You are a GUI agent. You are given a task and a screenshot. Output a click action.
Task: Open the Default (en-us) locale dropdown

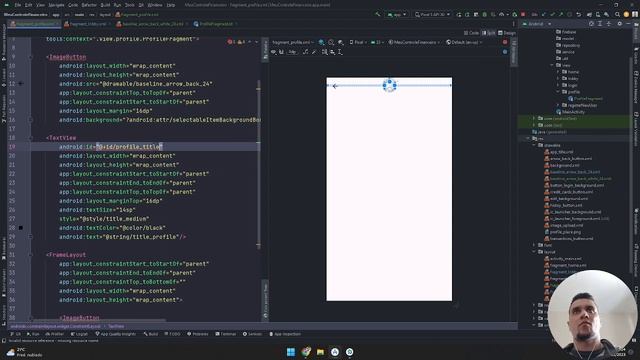tap(464, 42)
